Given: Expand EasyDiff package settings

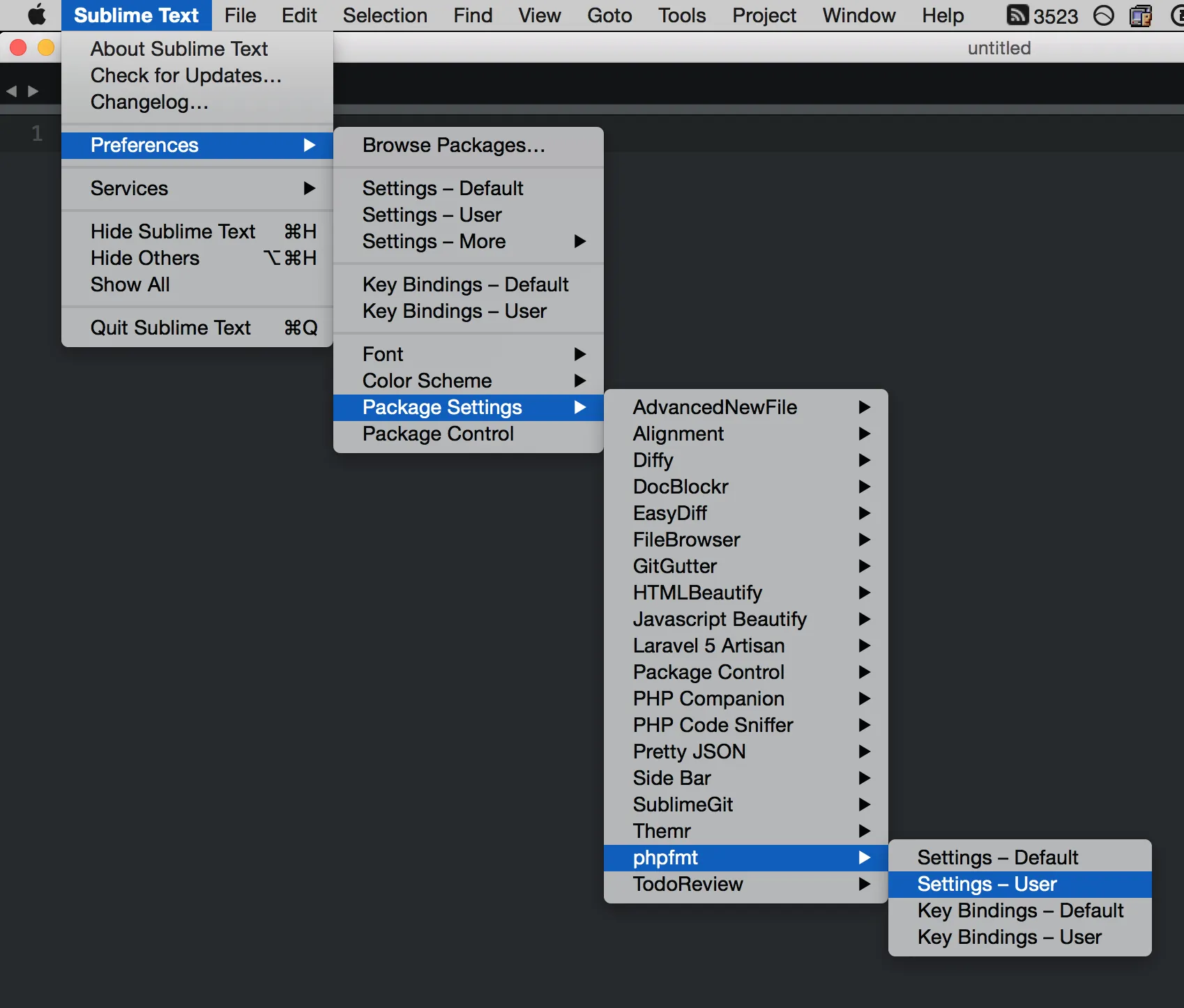Looking at the screenshot, I should pos(746,513).
